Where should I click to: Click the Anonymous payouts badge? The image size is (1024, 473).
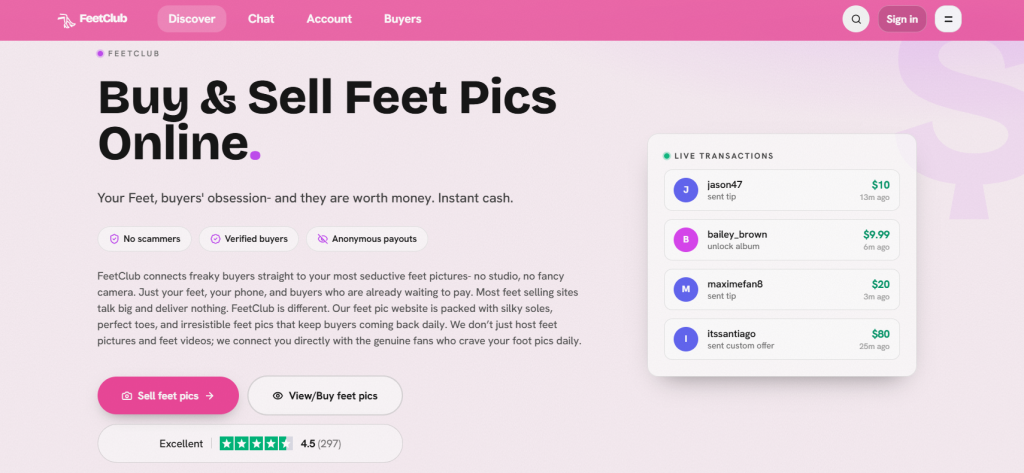pos(367,239)
